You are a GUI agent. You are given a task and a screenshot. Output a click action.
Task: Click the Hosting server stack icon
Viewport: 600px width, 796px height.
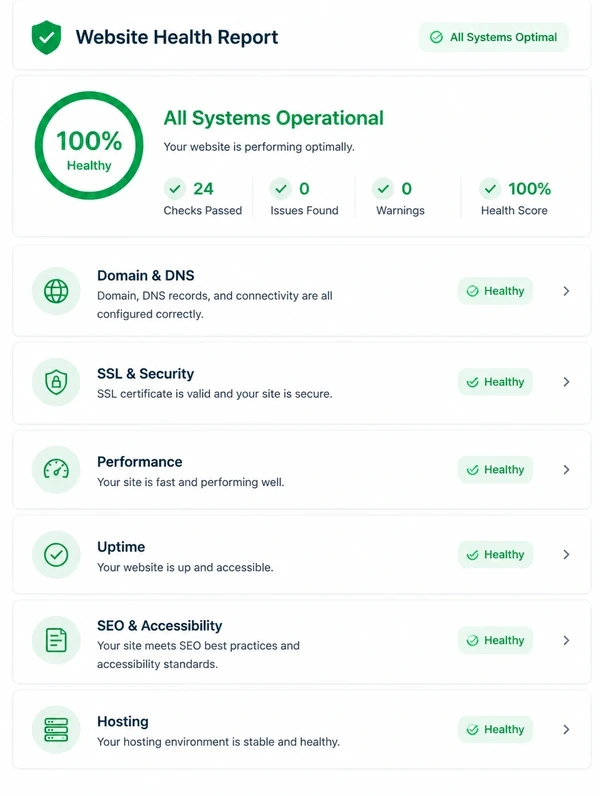tap(56, 729)
